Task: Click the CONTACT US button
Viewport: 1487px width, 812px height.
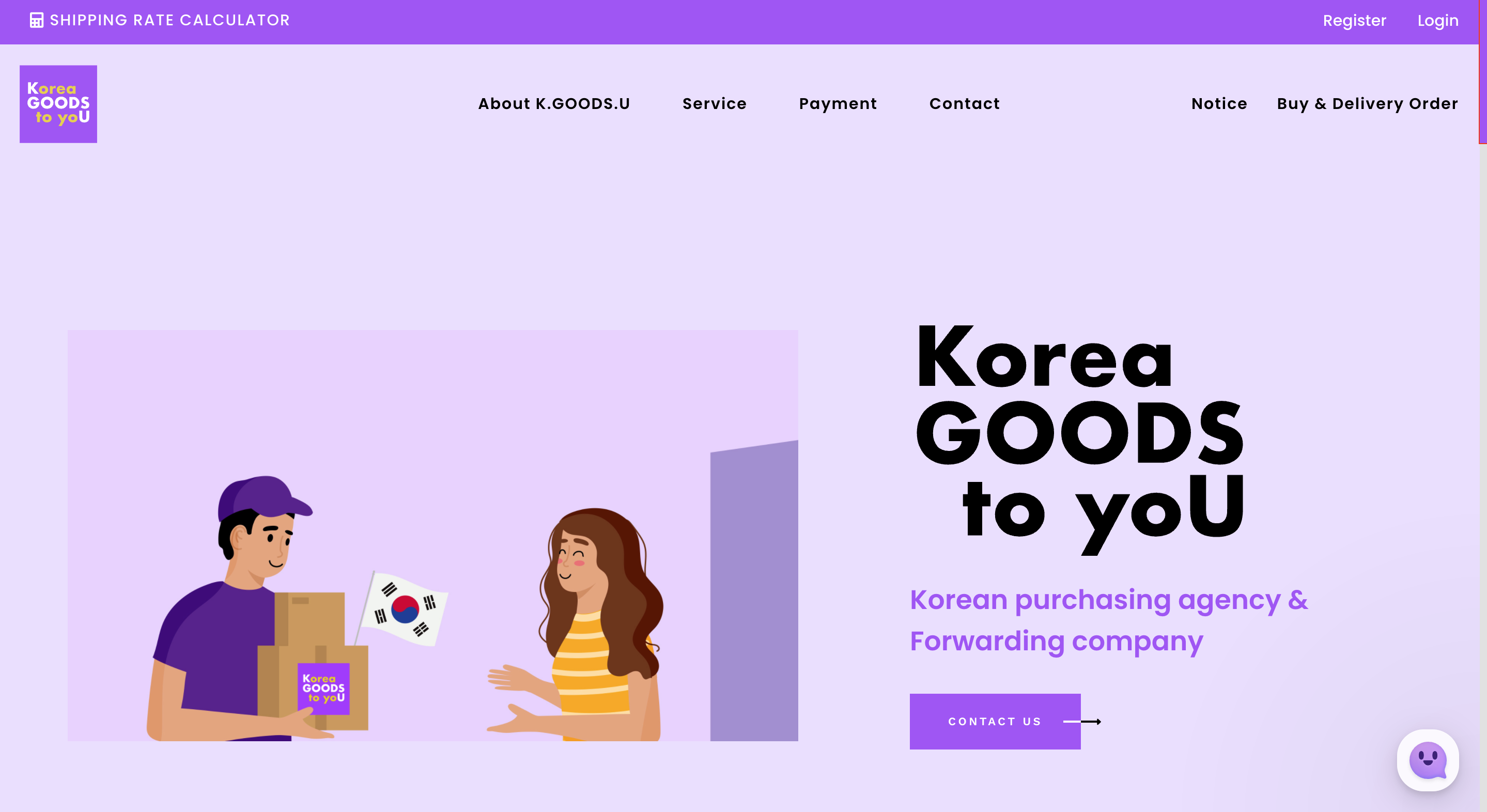Action: pos(995,722)
